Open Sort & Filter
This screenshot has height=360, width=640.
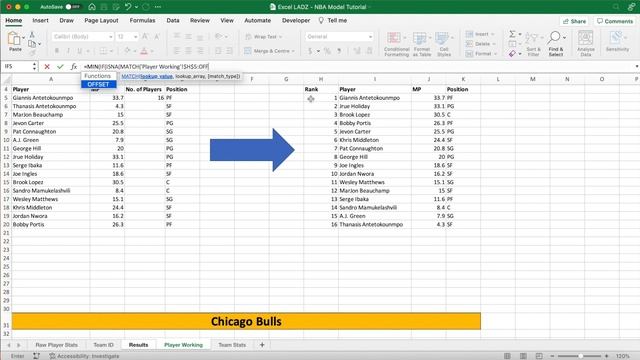[533, 44]
